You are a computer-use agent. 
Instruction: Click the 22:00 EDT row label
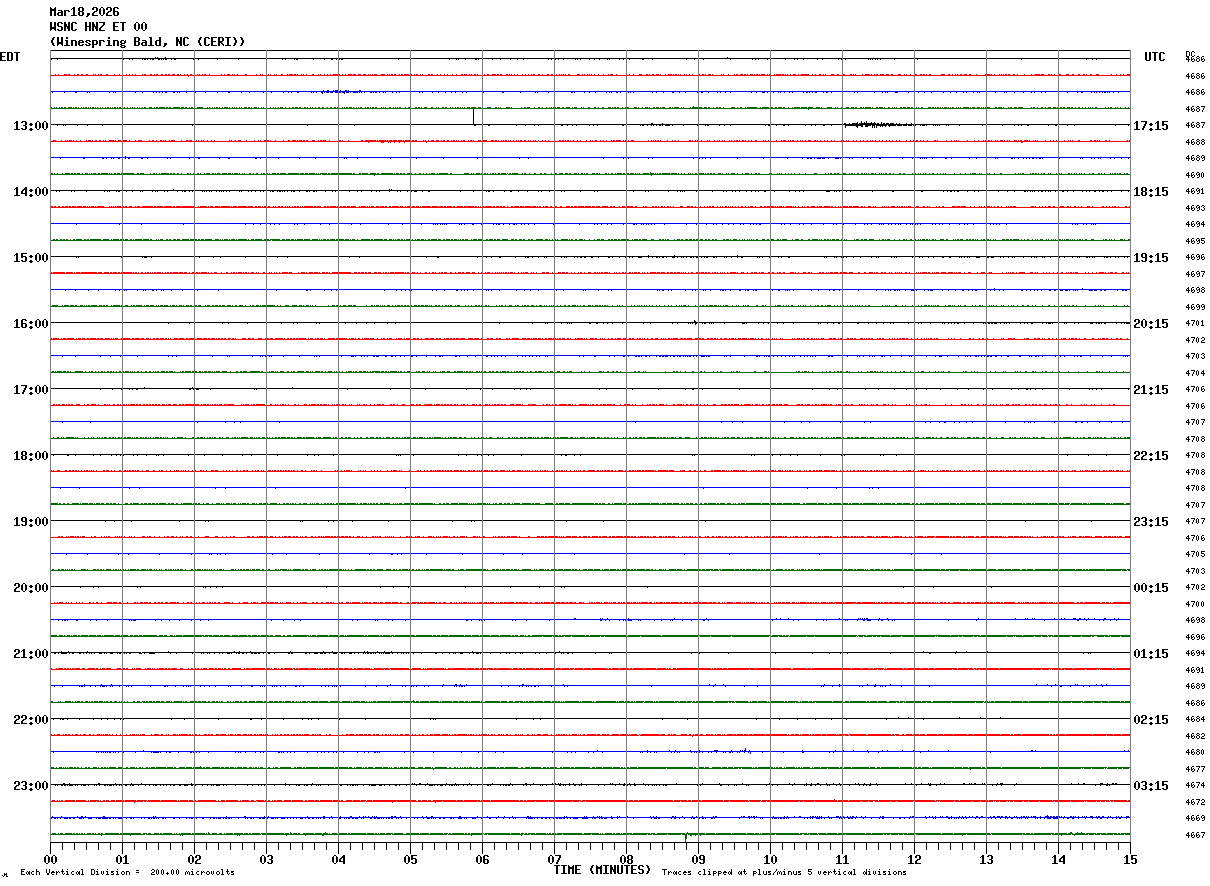tap(31, 720)
